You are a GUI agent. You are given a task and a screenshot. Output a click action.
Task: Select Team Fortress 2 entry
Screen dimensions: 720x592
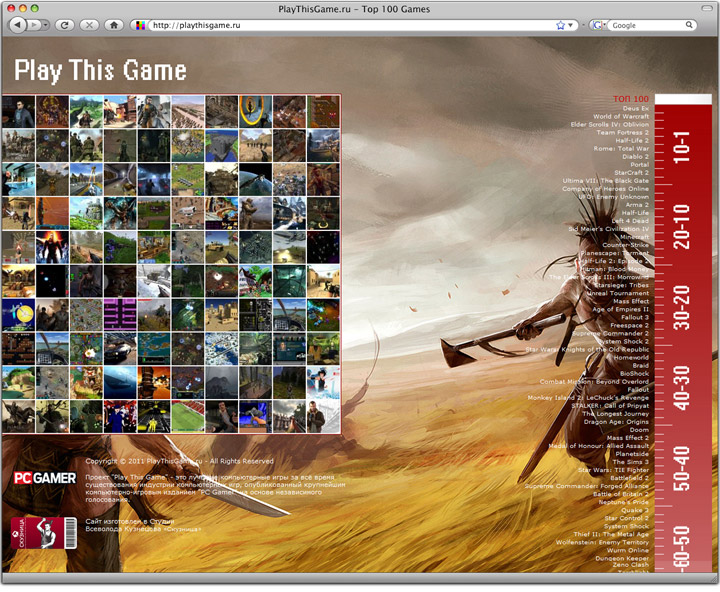pyautogui.click(x=623, y=133)
